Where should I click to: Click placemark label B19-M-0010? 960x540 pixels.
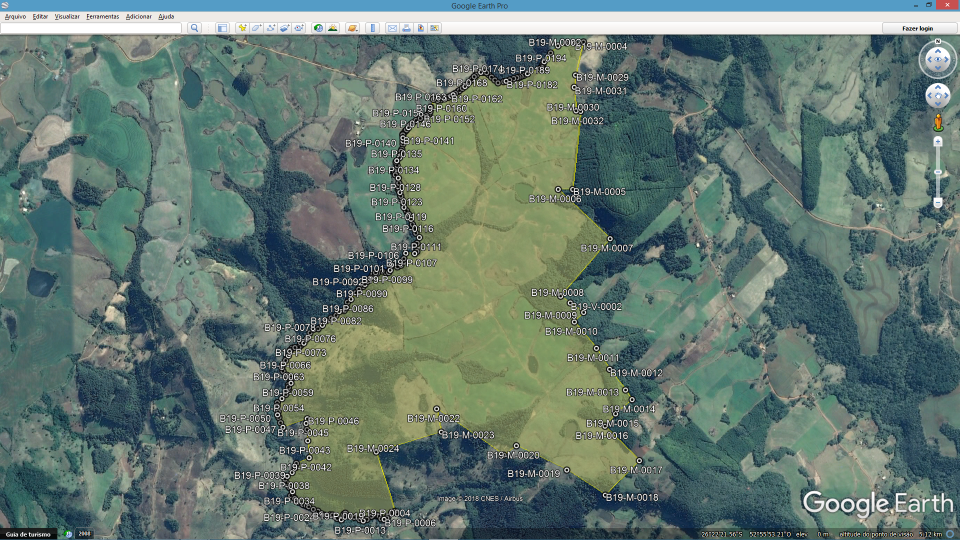(571, 331)
